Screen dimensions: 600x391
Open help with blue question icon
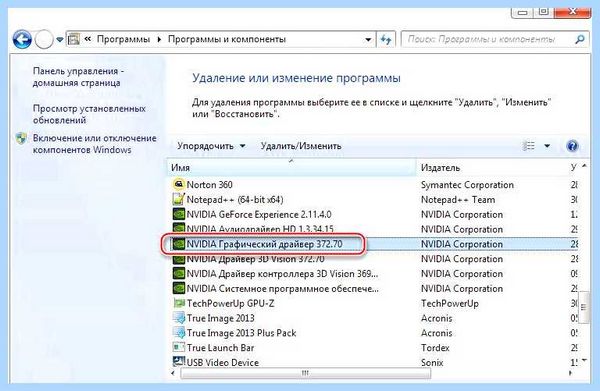[x=572, y=146]
